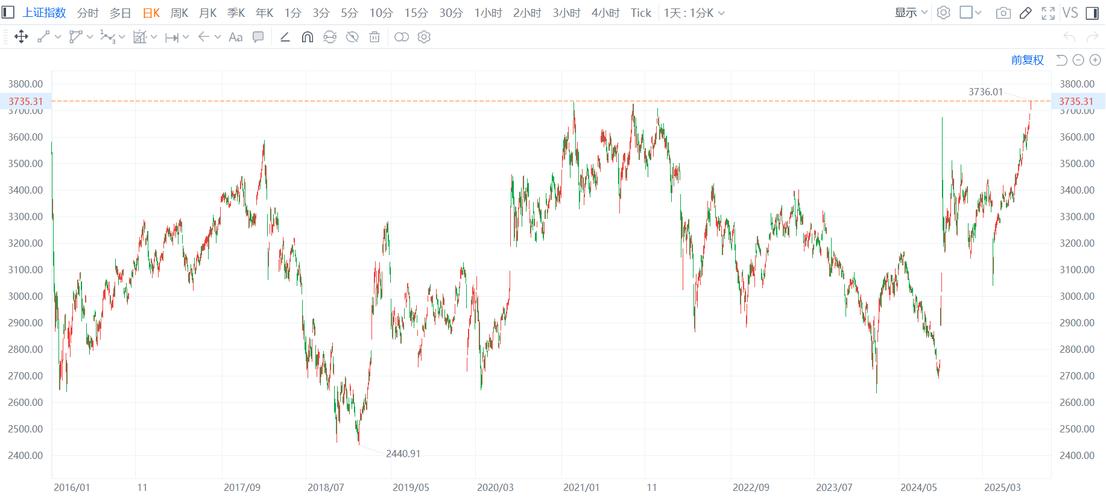The width and height of the screenshot is (1106, 500).
Task: Switch to 周K weekly chart
Action: pyautogui.click(x=179, y=13)
